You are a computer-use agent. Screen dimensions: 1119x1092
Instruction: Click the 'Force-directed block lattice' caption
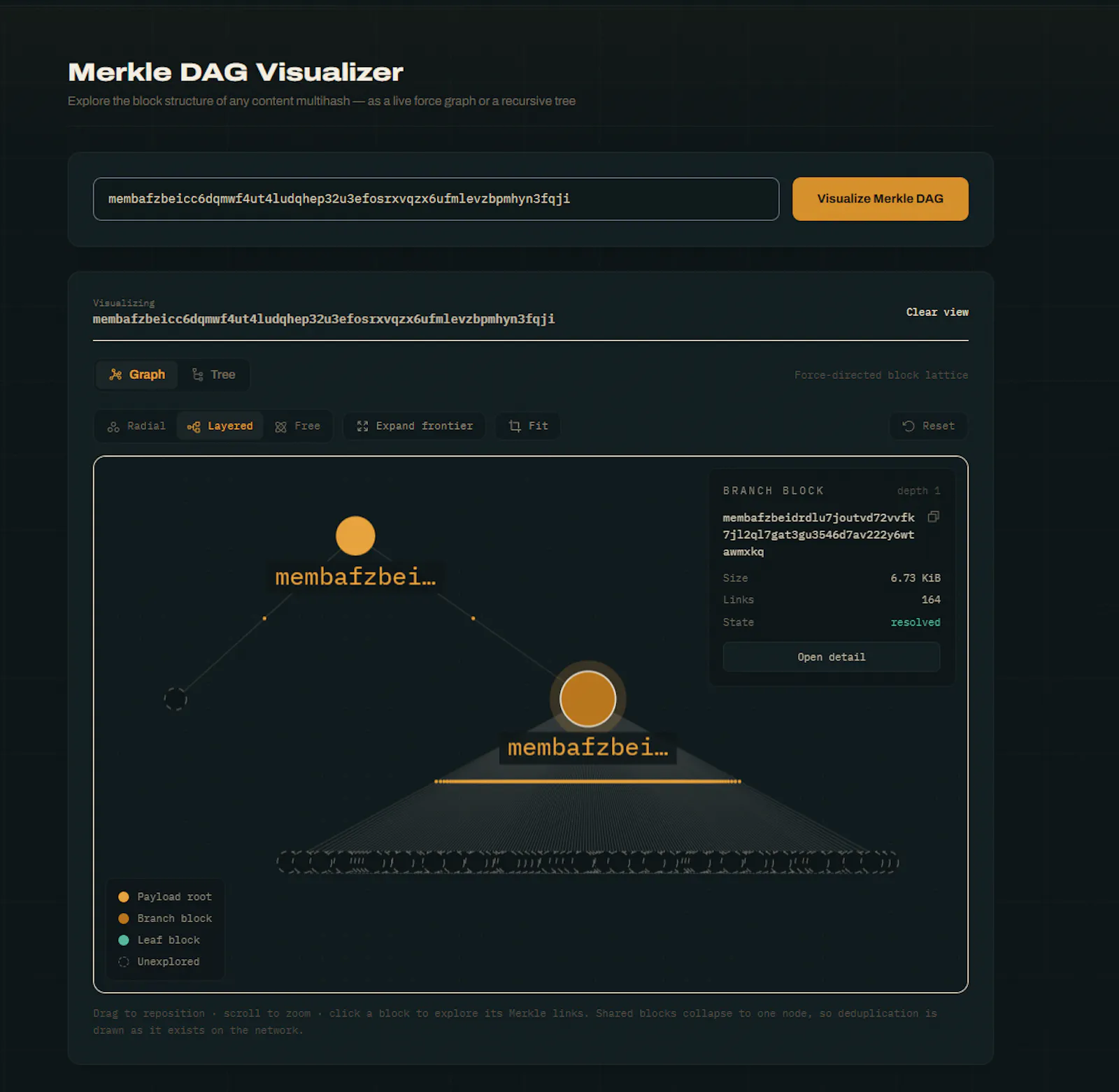tap(881, 375)
